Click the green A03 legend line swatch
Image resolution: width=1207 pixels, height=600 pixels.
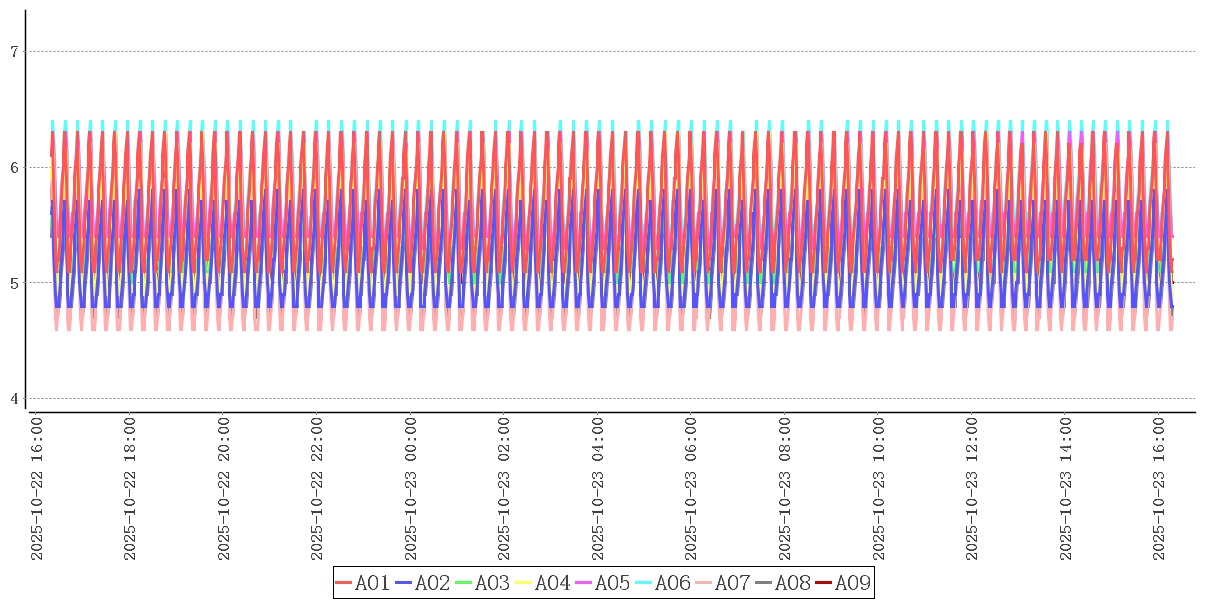click(x=464, y=583)
